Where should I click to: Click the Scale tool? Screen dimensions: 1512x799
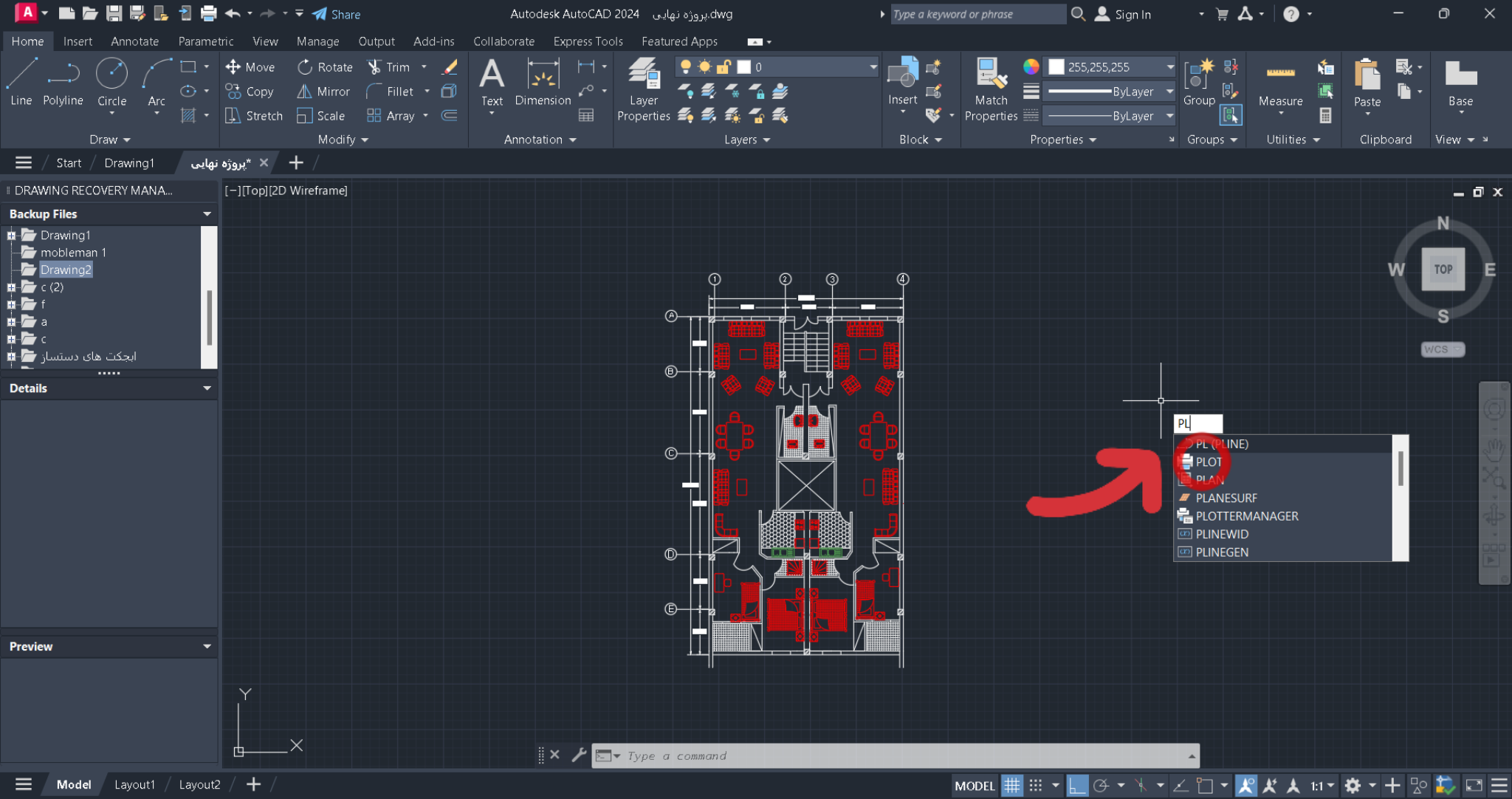pyautogui.click(x=321, y=116)
